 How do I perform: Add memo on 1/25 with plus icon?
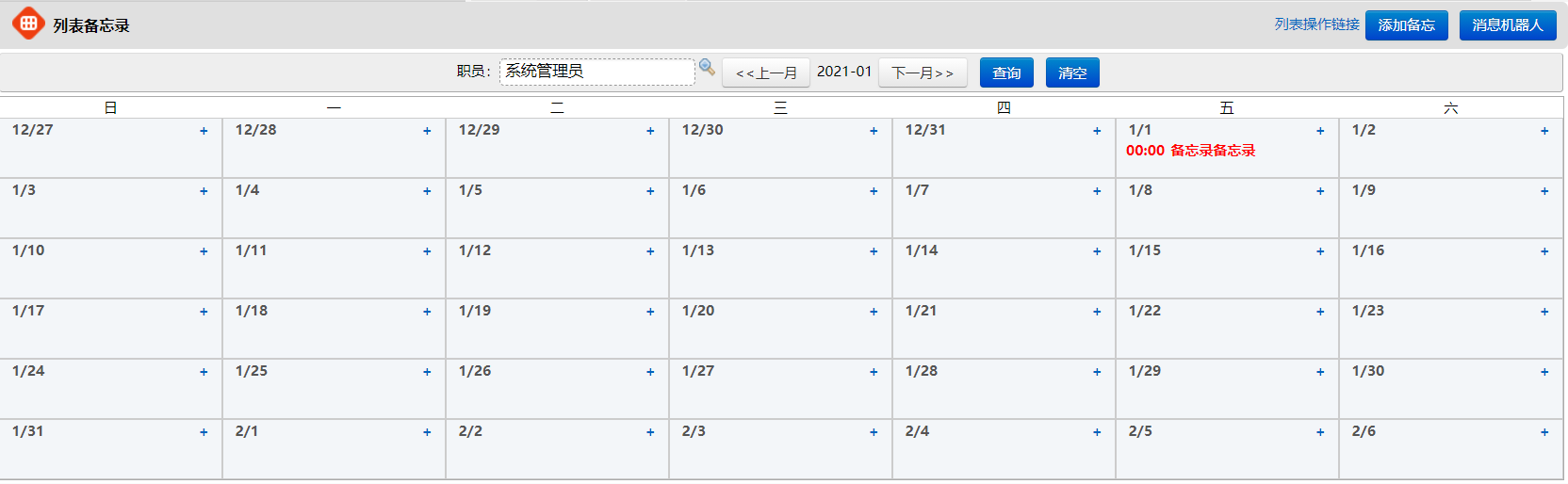(427, 372)
